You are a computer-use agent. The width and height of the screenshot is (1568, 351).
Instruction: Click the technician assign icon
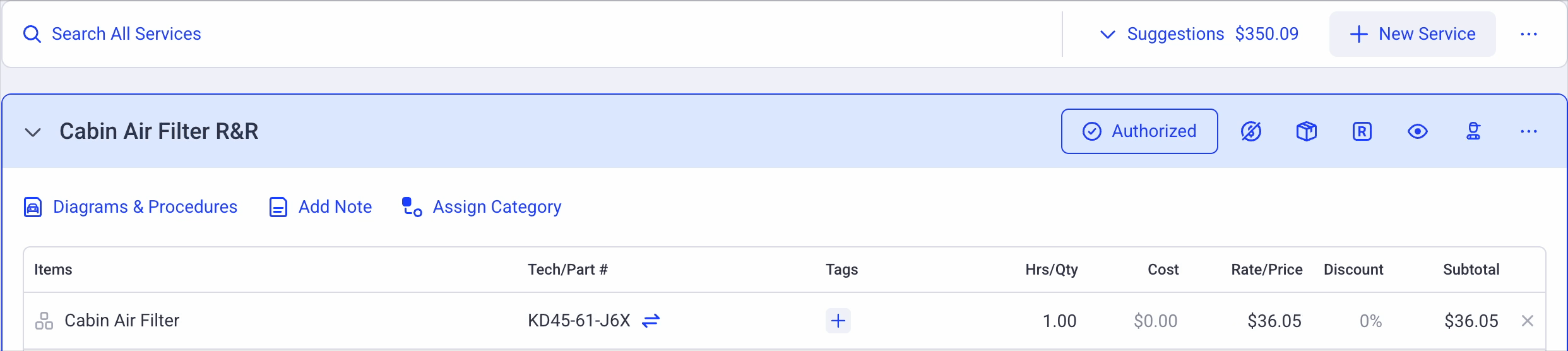coord(1473,131)
